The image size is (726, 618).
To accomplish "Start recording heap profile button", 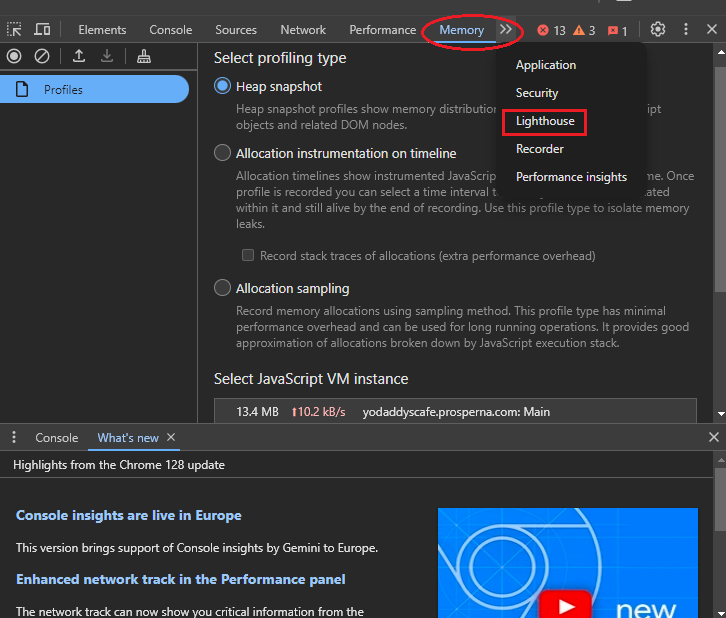I will (14, 56).
